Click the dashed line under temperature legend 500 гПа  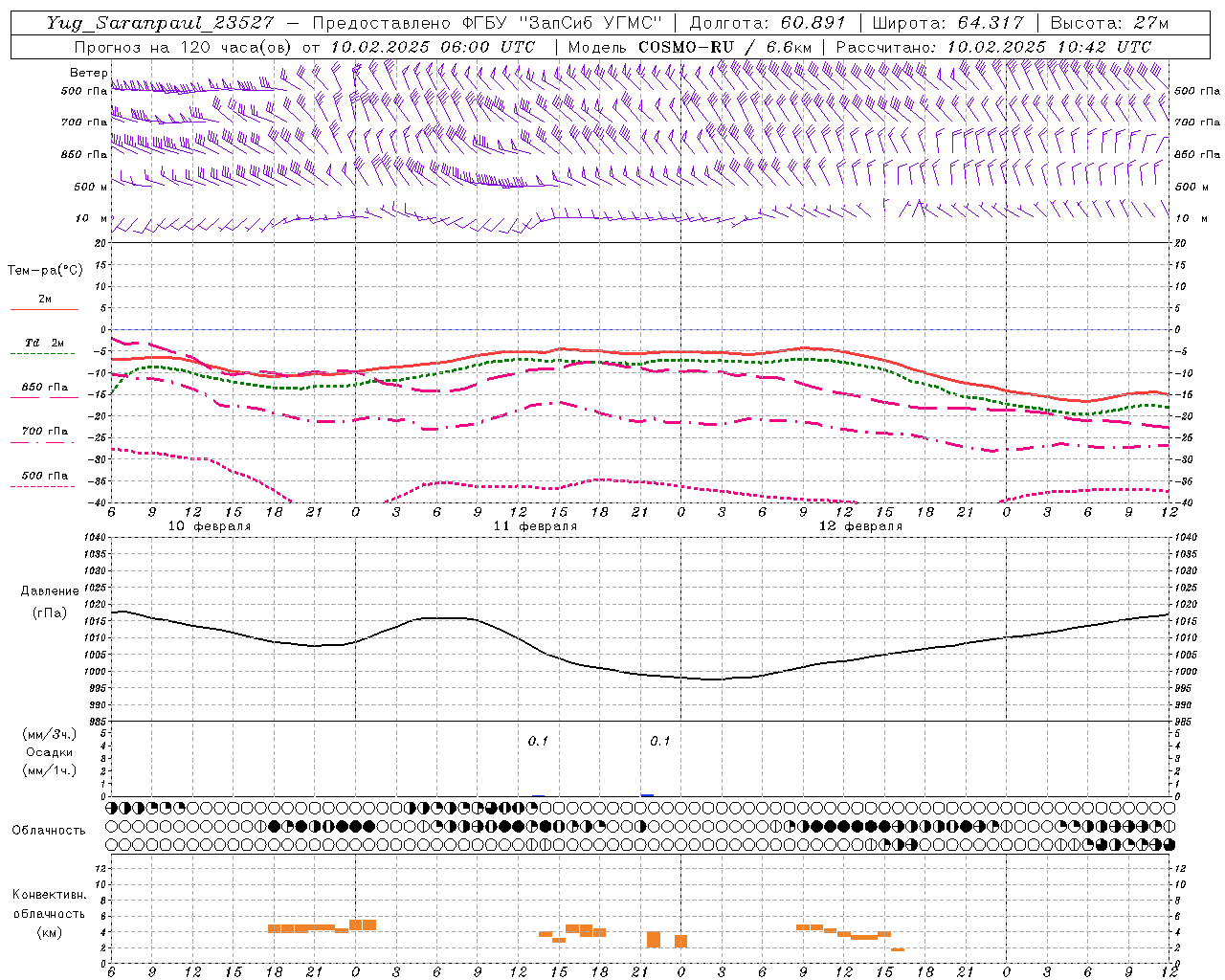coord(43,486)
